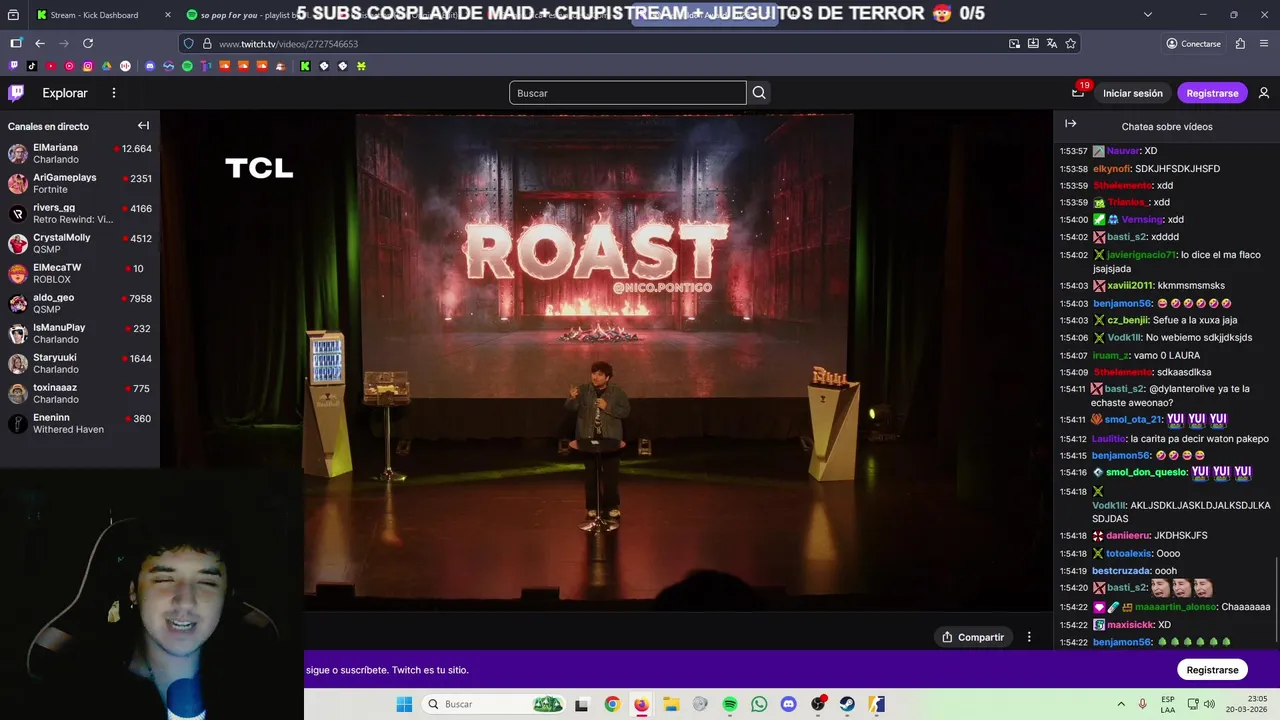This screenshot has width=1280, height=720.
Task: Open IsManuPlay channel in sidebar
Action: click(80, 333)
